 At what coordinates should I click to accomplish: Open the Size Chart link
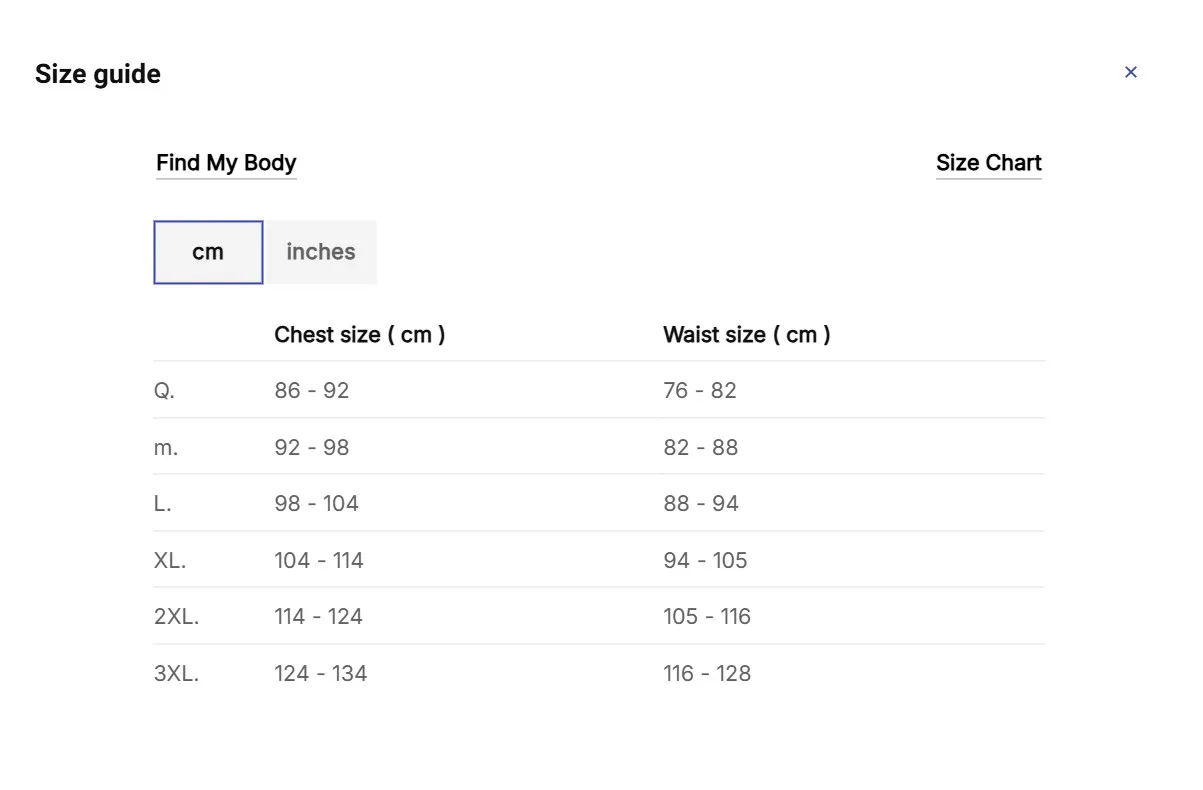pos(989,163)
